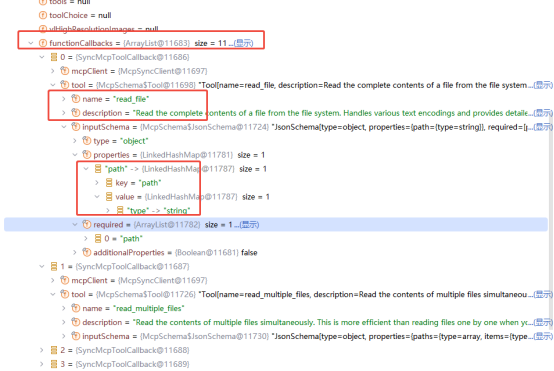Select text {ArrayList@11683} size = 11
Viewport: 554px width, 371px height.
[x=175, y=43]
